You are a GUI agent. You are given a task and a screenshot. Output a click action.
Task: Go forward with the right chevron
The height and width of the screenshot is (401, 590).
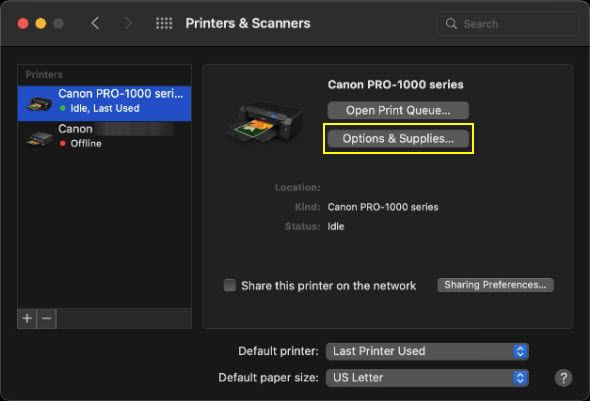coord(128,23)
